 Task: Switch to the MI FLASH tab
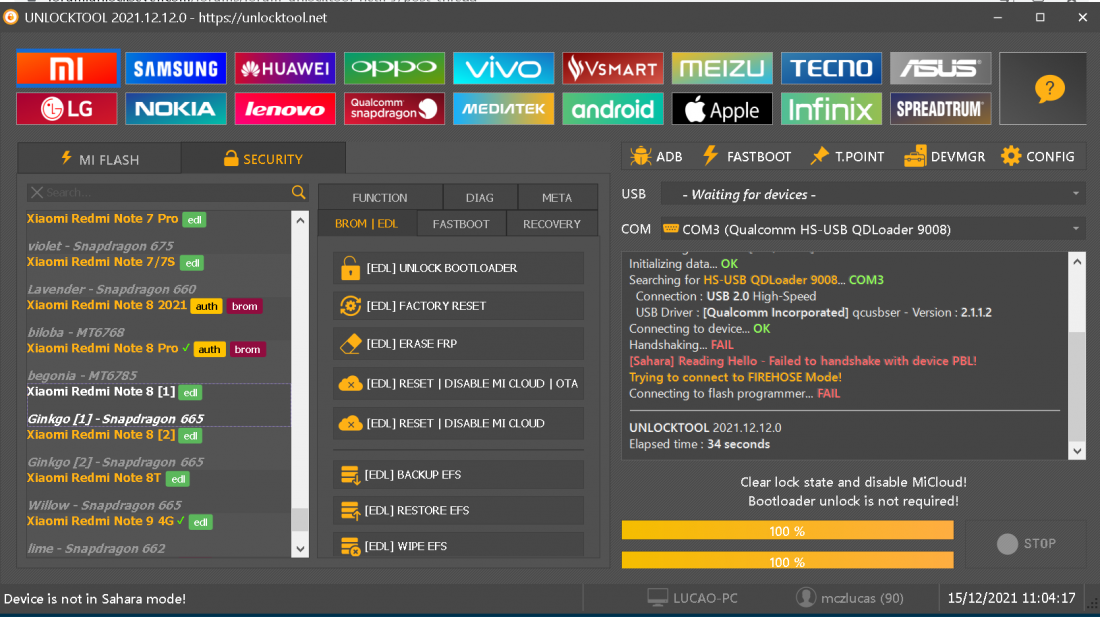[x=100, y=159]
